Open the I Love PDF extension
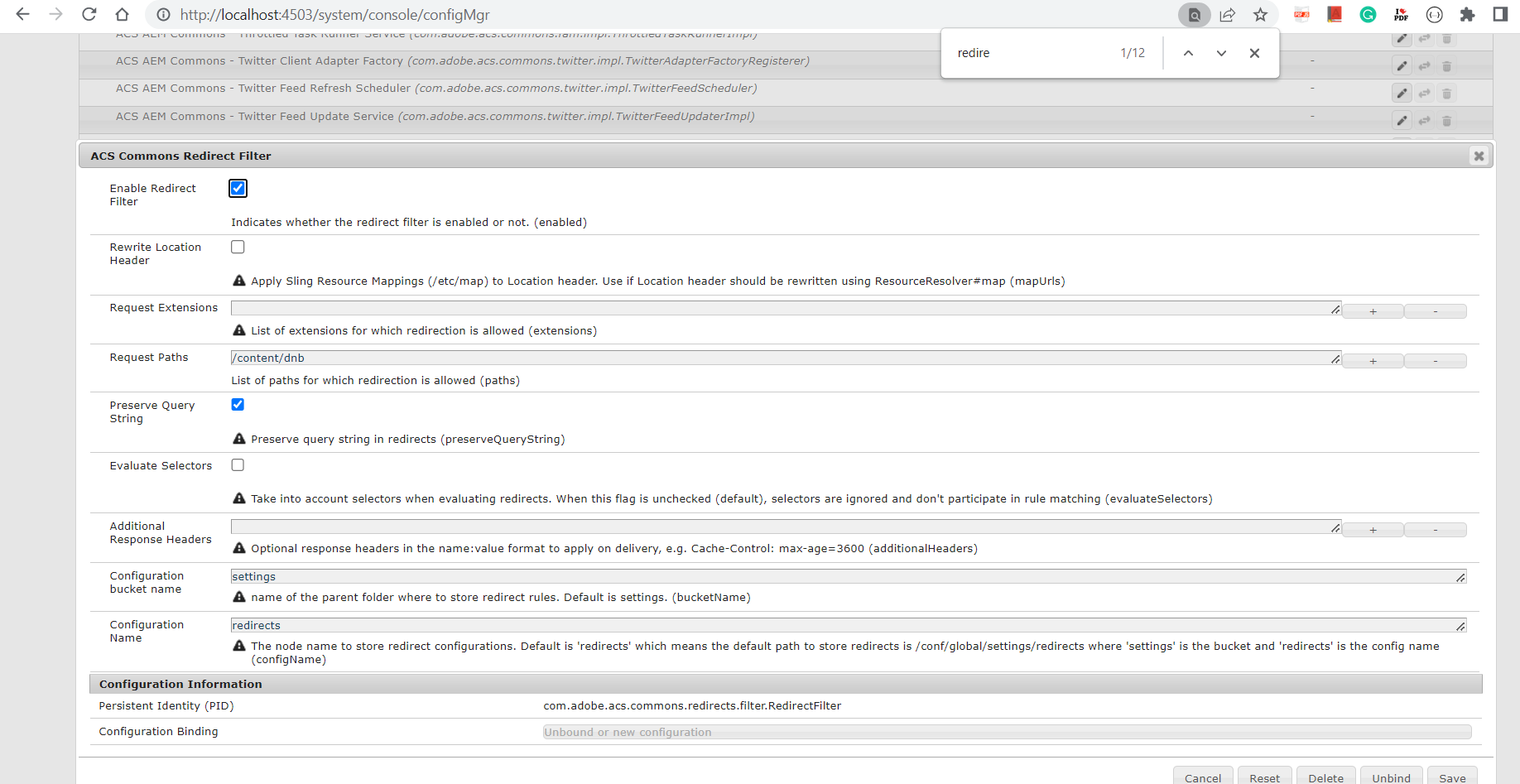The height and width of the screenshot is (784, 1520). pyautogui.click(x=1401, y=14)
